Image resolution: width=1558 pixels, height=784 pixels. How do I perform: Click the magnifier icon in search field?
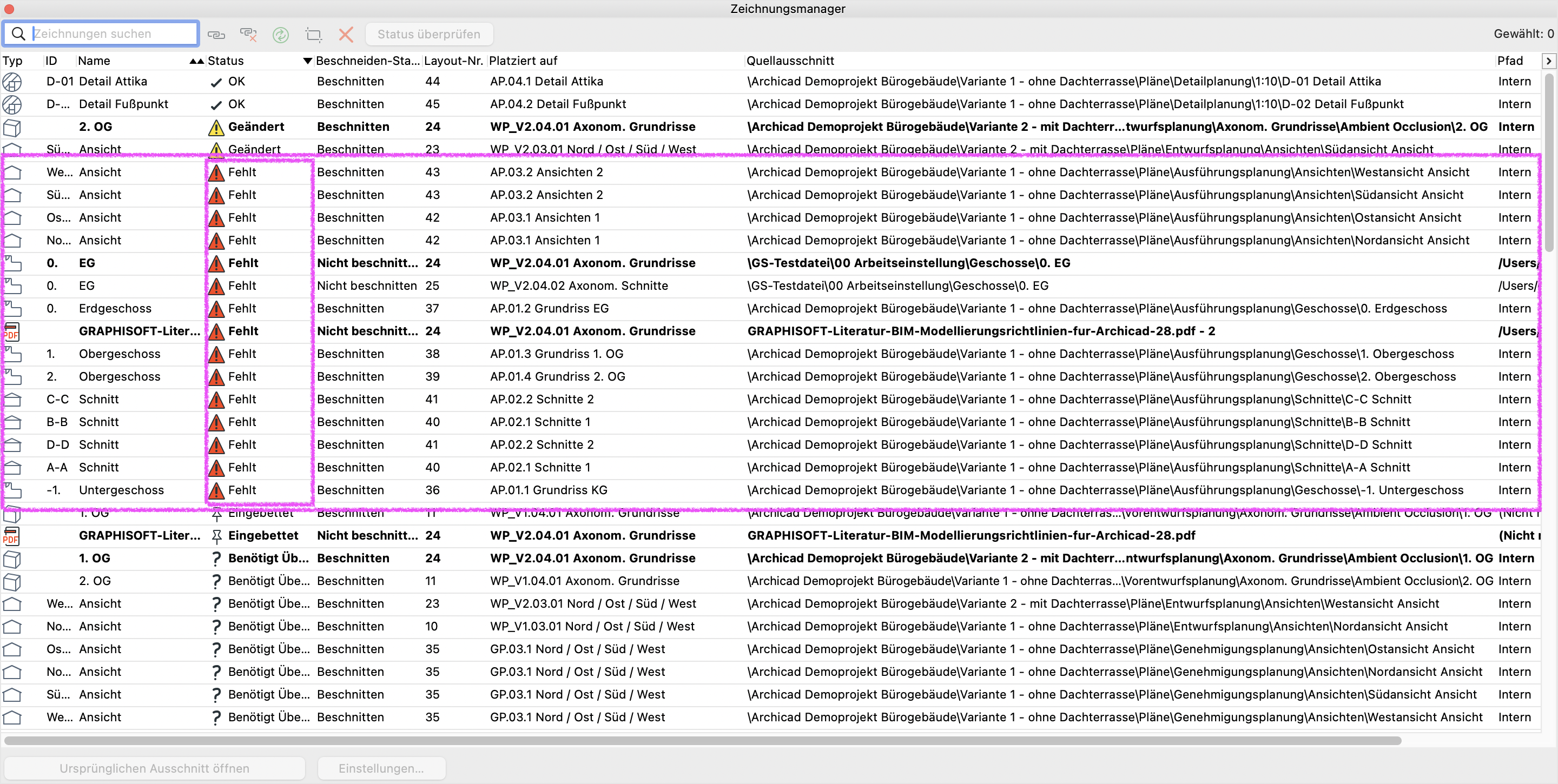point(19,34)
